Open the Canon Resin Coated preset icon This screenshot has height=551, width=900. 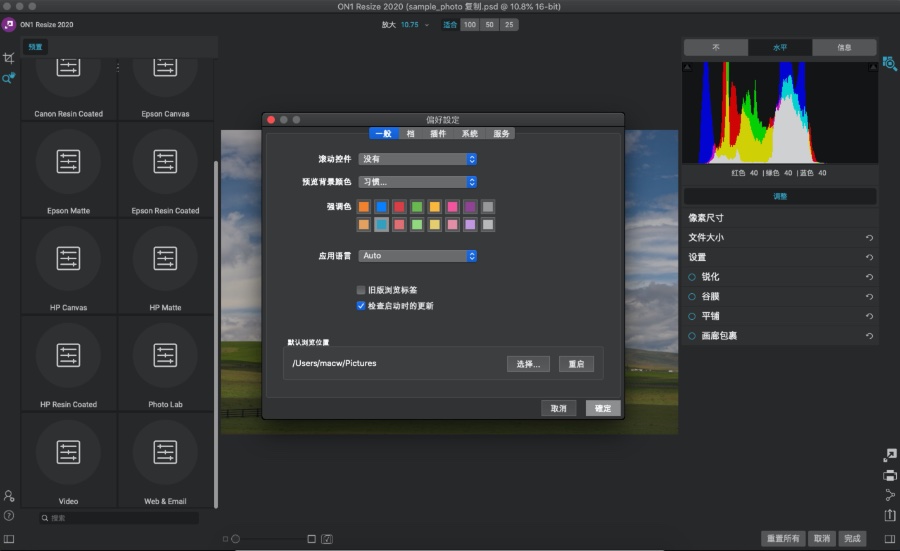(68, 70)
